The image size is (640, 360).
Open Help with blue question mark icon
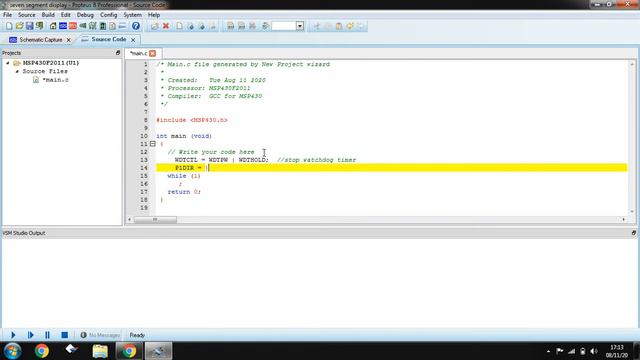(136, 26)
